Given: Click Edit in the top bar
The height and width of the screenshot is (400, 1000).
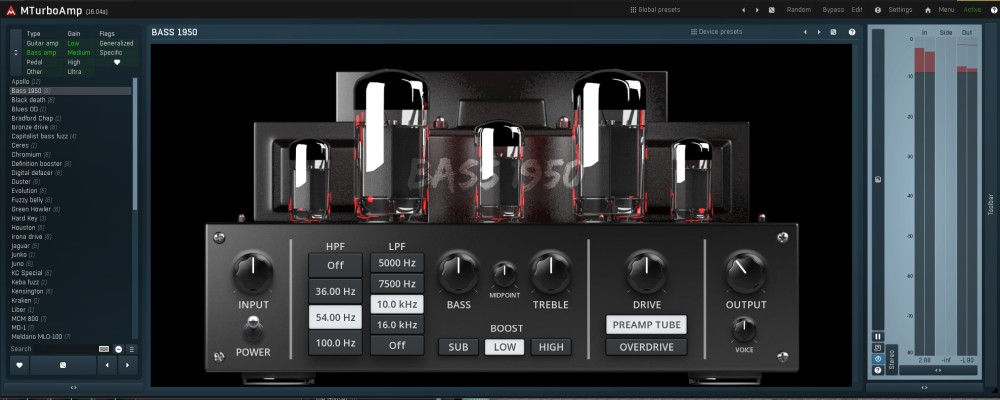Looking at the screenshot, I should (857, 9).
